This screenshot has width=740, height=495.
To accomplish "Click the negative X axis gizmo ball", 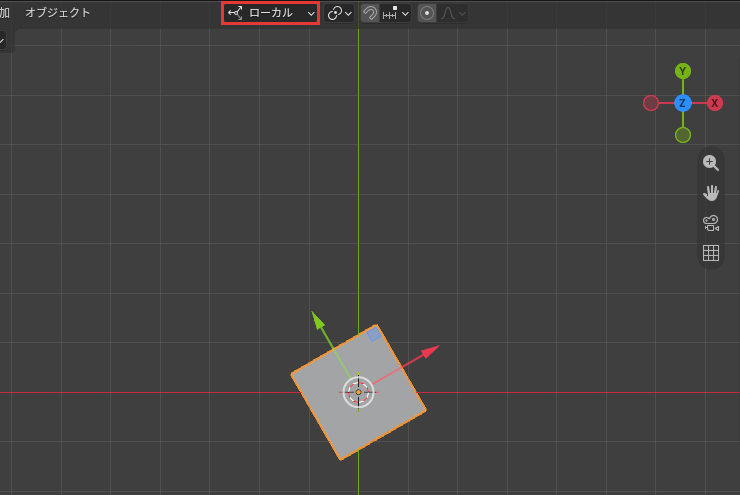I will click(651, 103).
